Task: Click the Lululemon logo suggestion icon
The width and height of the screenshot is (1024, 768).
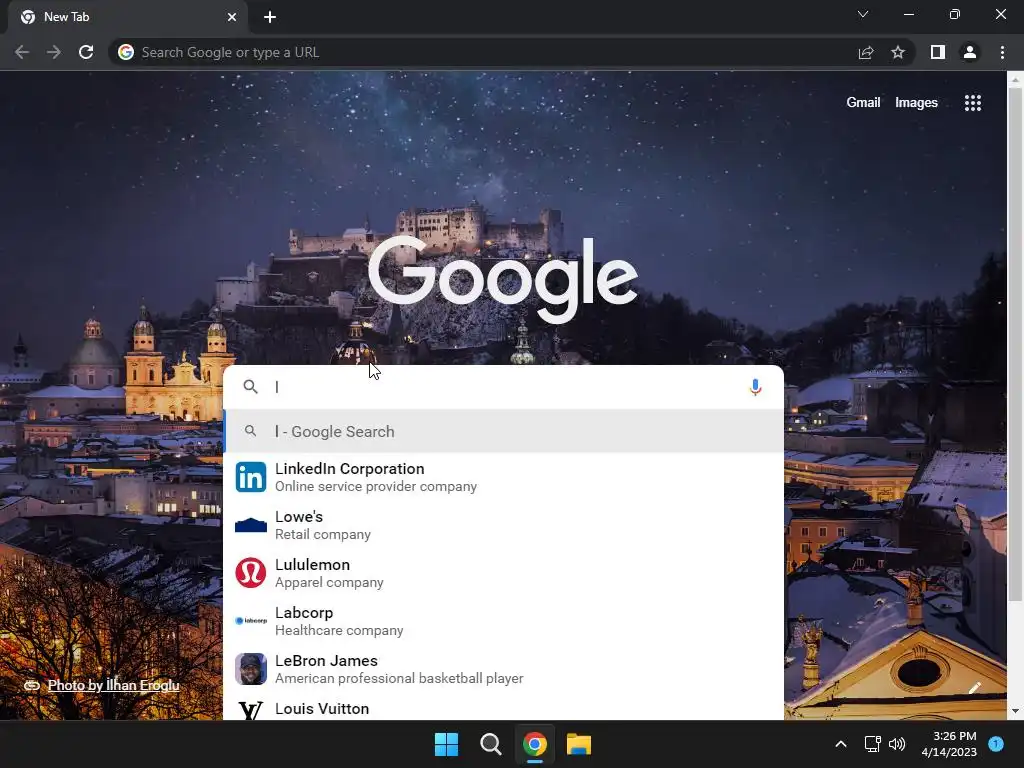Action: [x=251, y=573]
